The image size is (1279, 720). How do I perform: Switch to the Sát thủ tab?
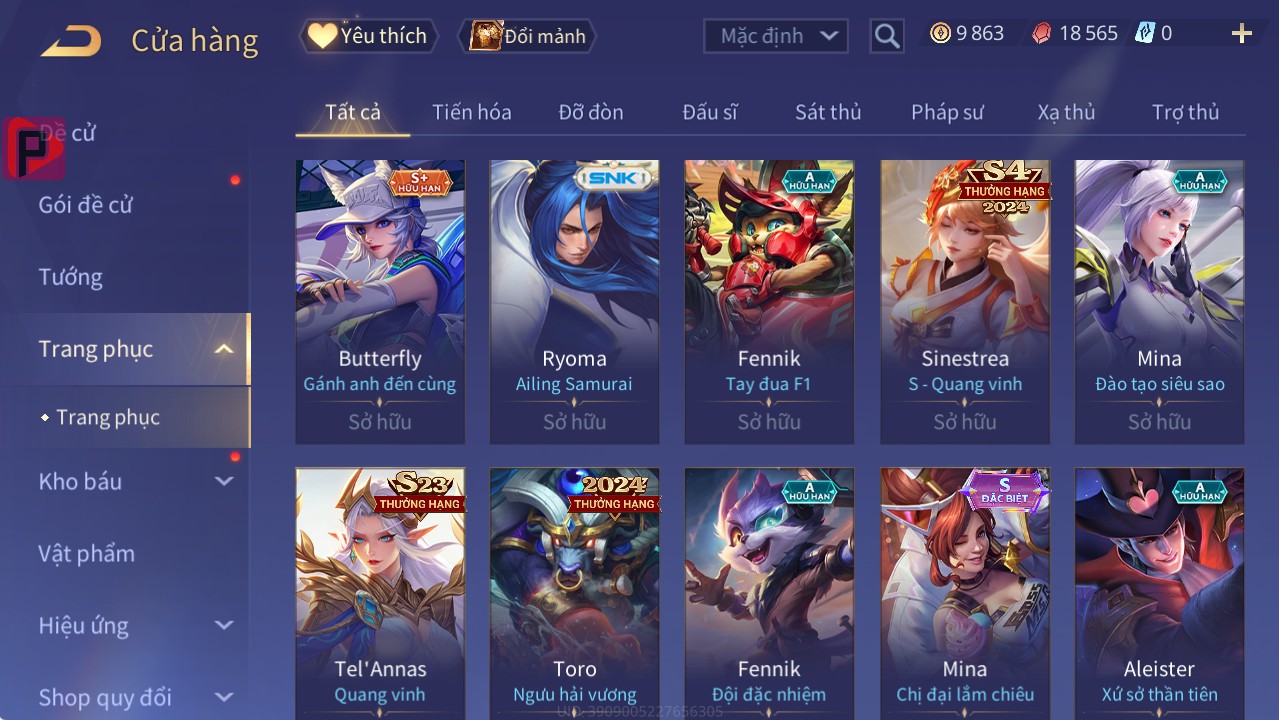(828, 112)
